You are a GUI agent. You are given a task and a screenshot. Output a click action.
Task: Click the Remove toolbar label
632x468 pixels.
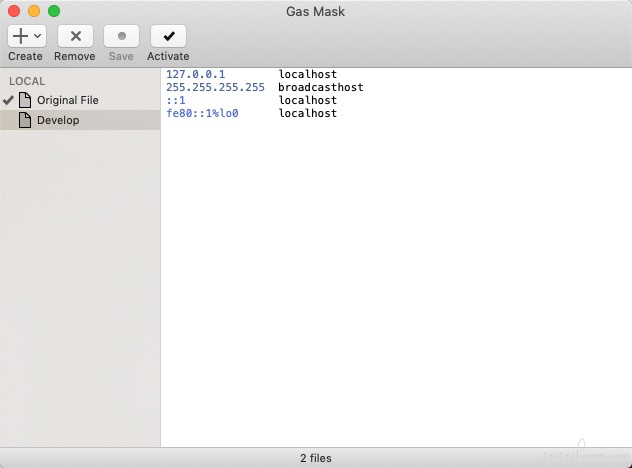75,56
